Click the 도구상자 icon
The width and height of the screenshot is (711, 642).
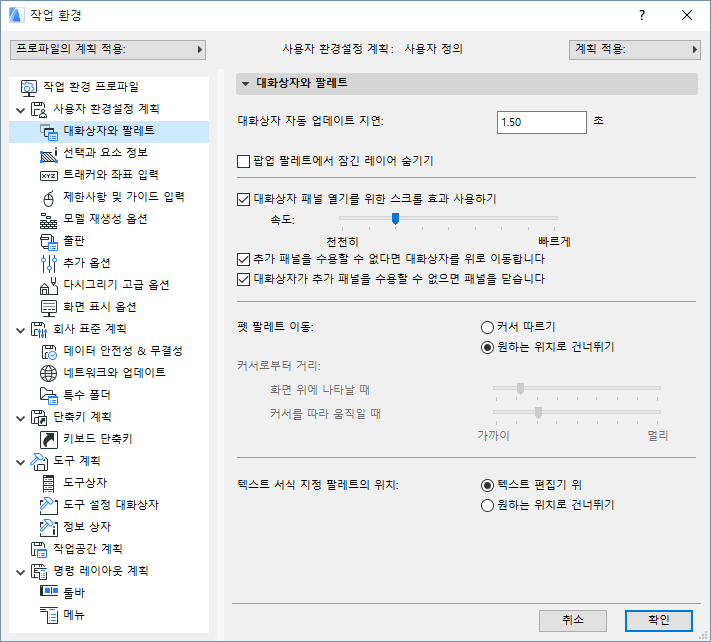coord(49,483)
